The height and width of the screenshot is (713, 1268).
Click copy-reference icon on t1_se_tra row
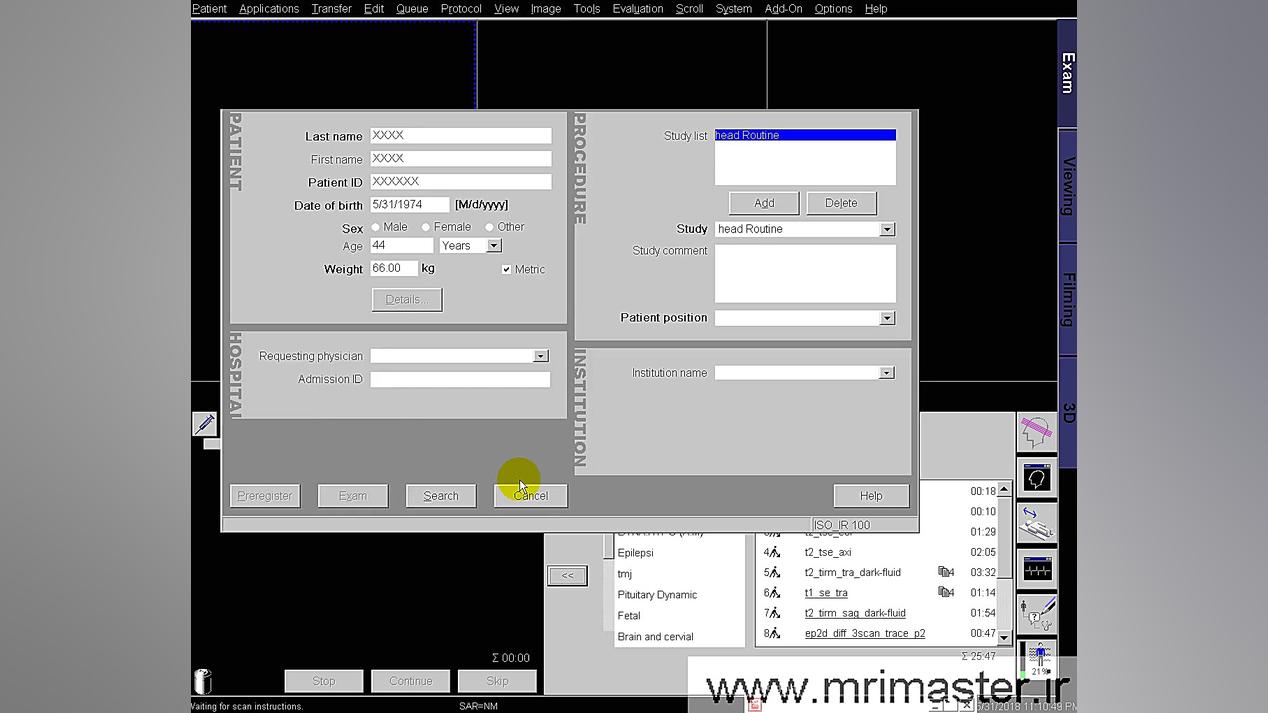pos(945,593)
